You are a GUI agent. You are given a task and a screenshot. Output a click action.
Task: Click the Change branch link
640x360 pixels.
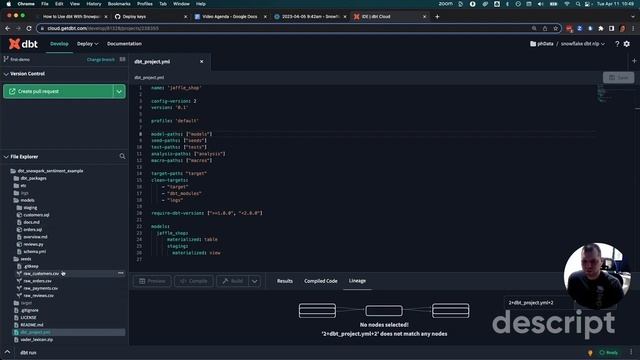point(100,60)
